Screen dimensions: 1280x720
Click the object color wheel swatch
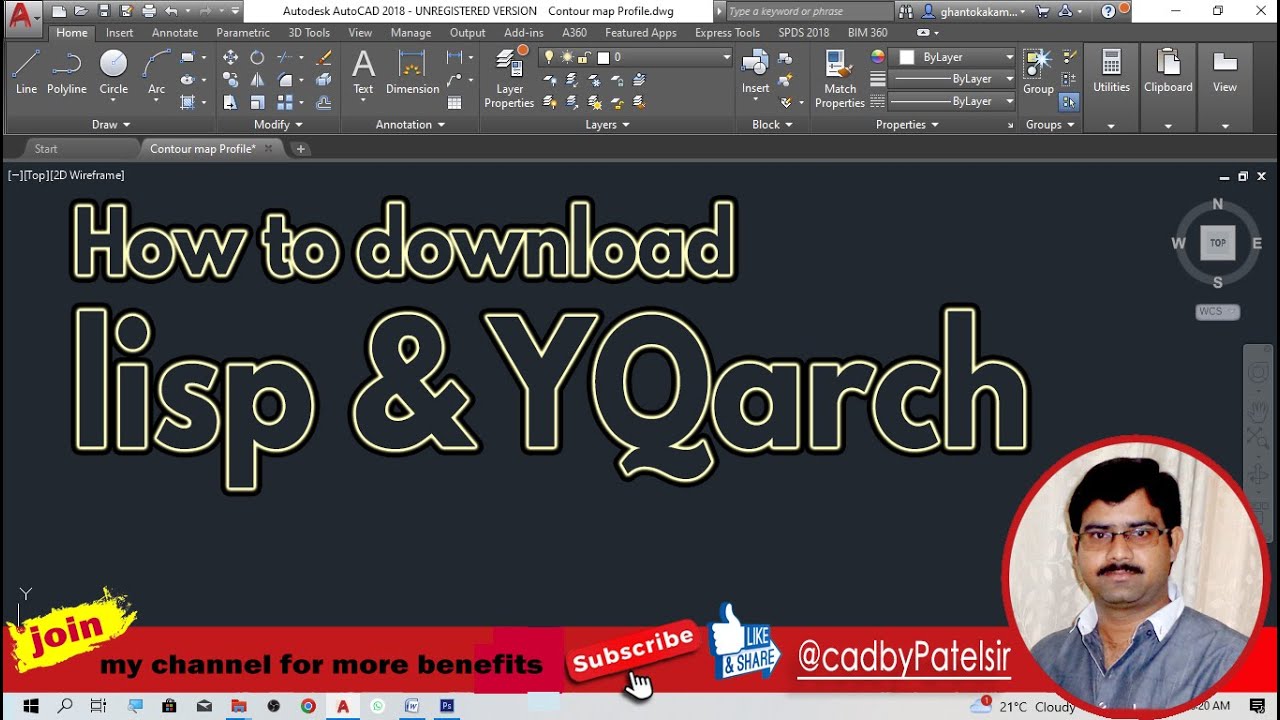click(x=877, y=57)
